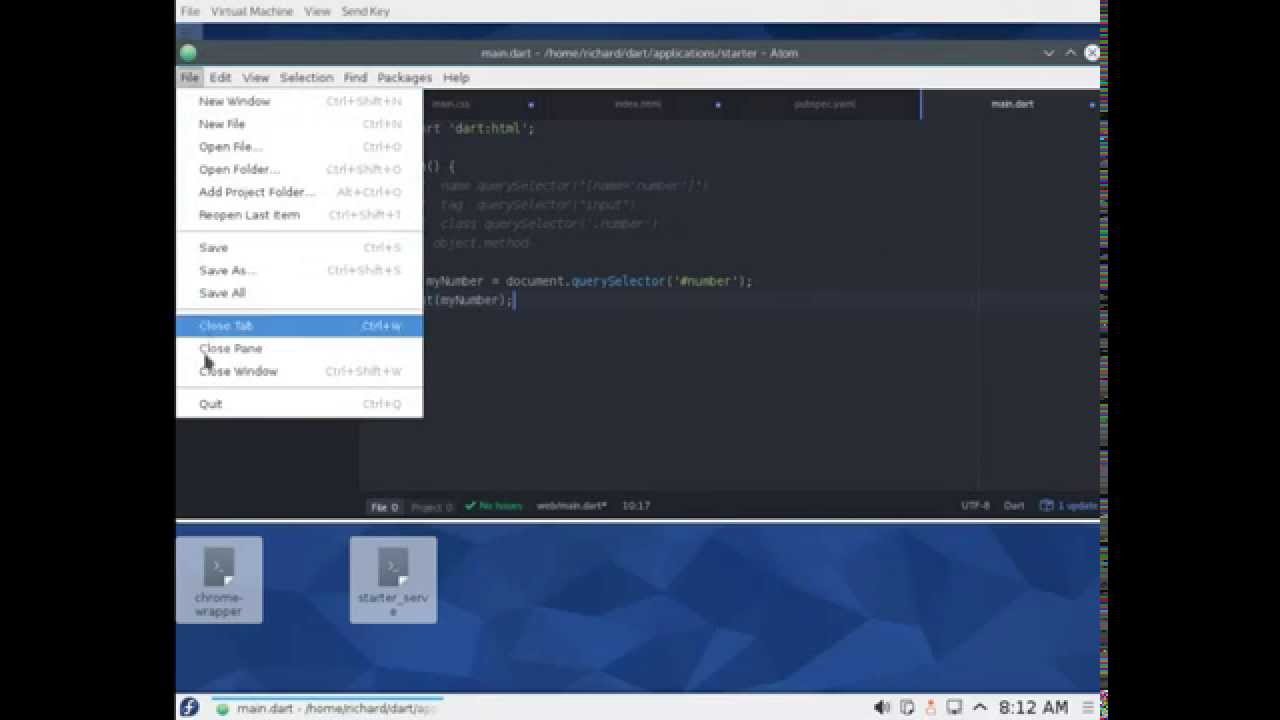Click the Atom title bar down-chevron button

click(1049, 53)
